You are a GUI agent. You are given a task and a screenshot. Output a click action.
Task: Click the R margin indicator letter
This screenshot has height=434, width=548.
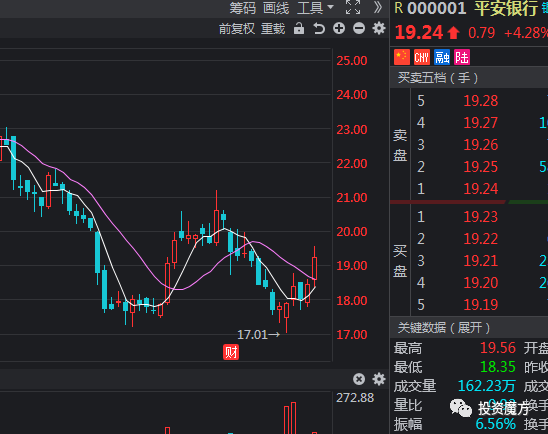pyautogui.click(x=398, y=8)
